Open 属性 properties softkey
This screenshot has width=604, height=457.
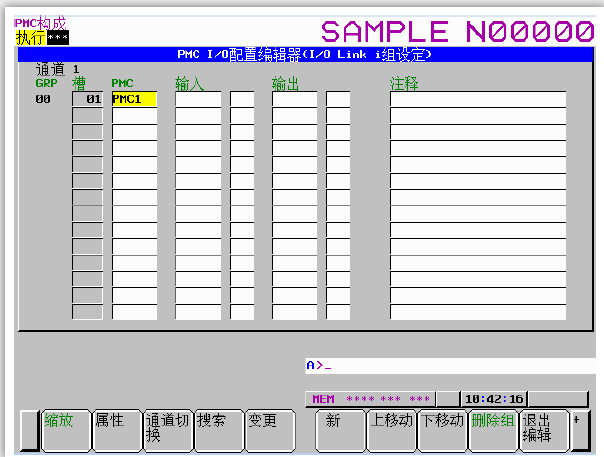click(116, 427)
